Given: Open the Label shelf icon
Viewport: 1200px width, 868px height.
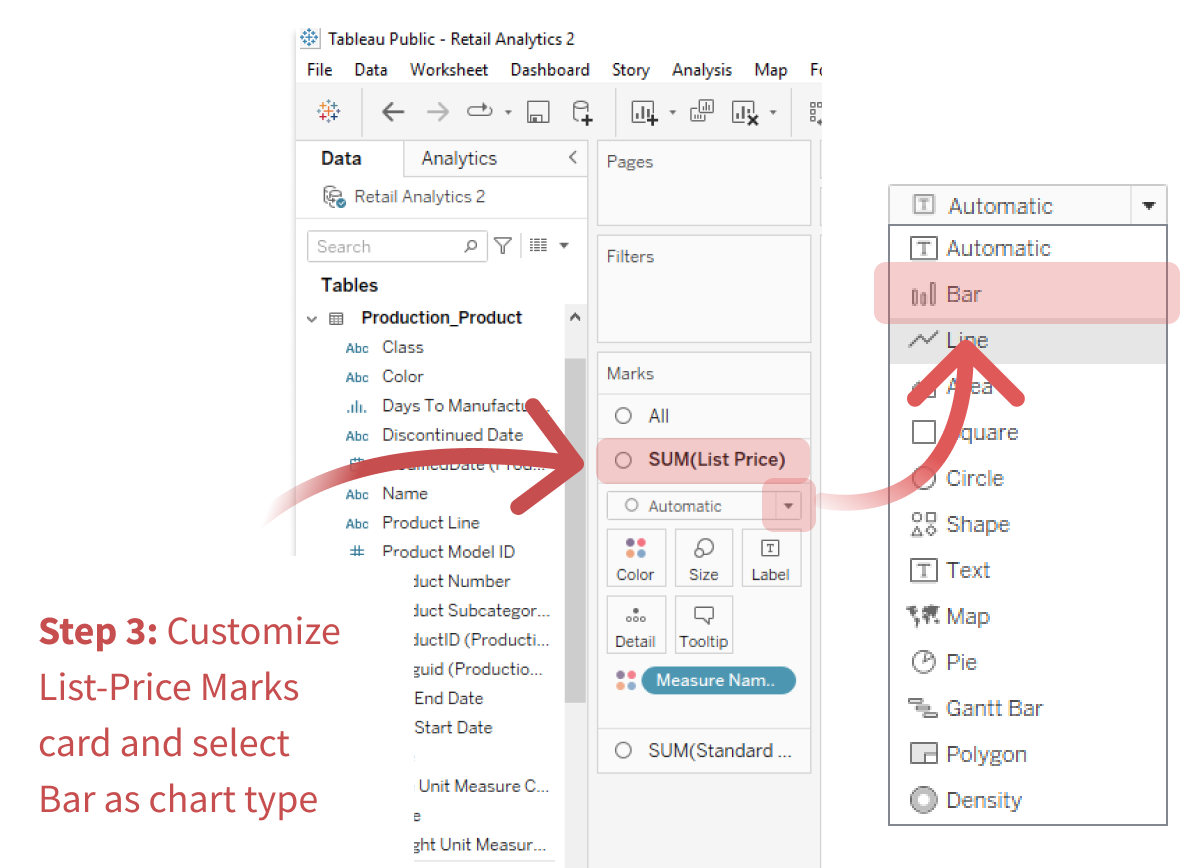Looking at the screenshot, I should point(770,556).
